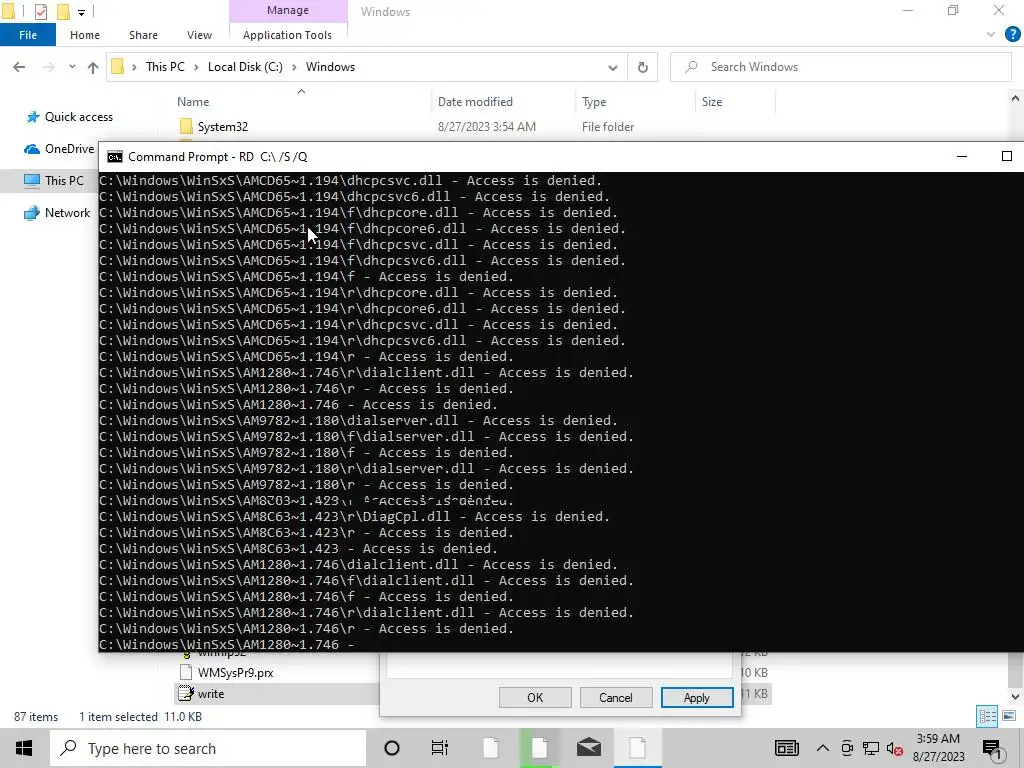This screenshot has width=1024, height=768.
Task: Open Explorer Help question mark icon
Action: click(x=1012, y=35)
